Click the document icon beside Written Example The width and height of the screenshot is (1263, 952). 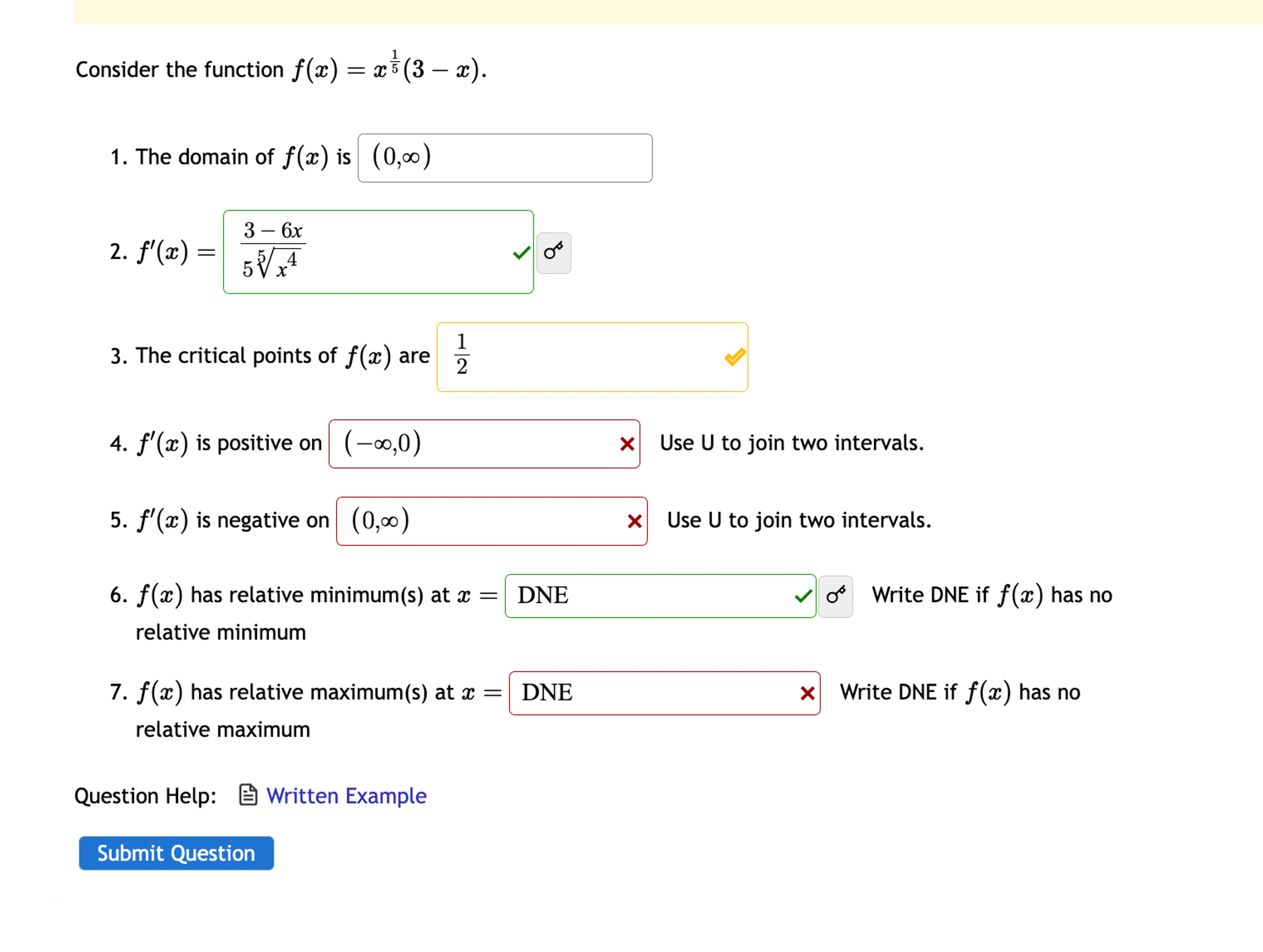click(248, 795)
